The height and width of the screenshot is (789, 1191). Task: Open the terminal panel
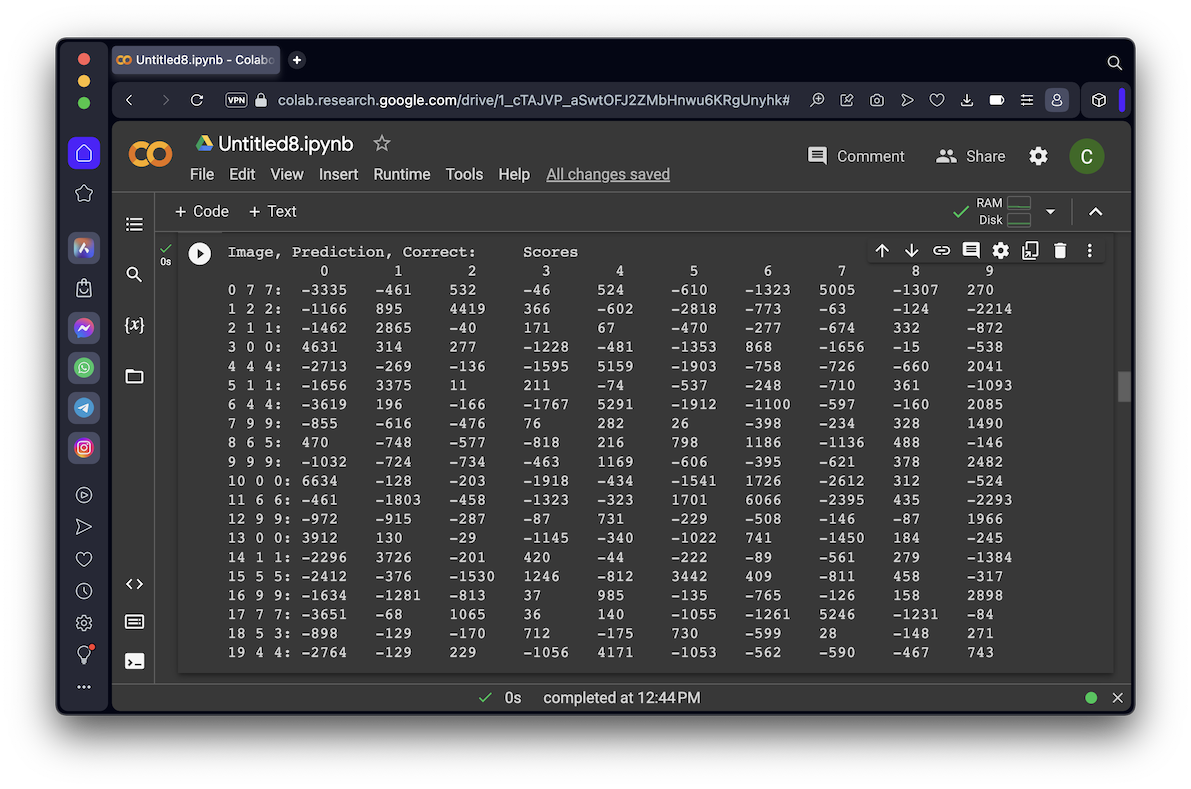pos(134,661)
